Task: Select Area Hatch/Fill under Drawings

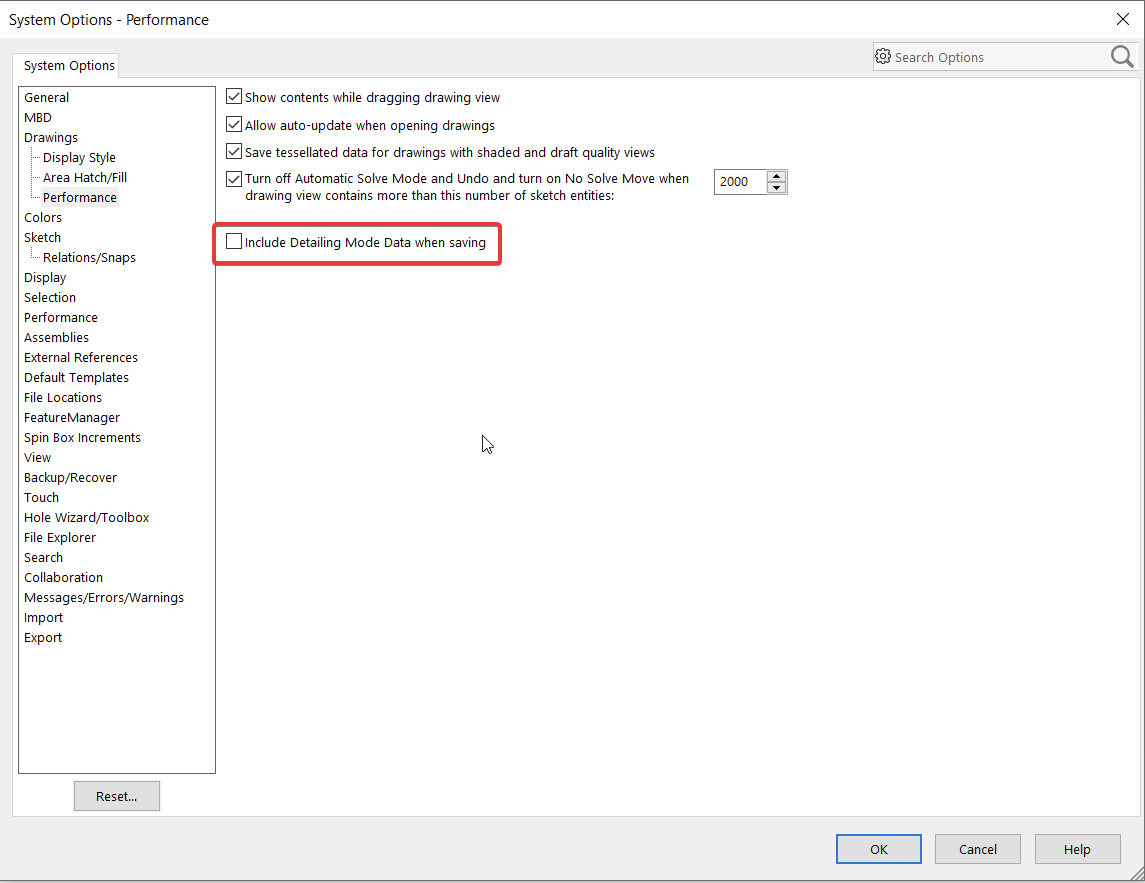Action: point(85,177)
